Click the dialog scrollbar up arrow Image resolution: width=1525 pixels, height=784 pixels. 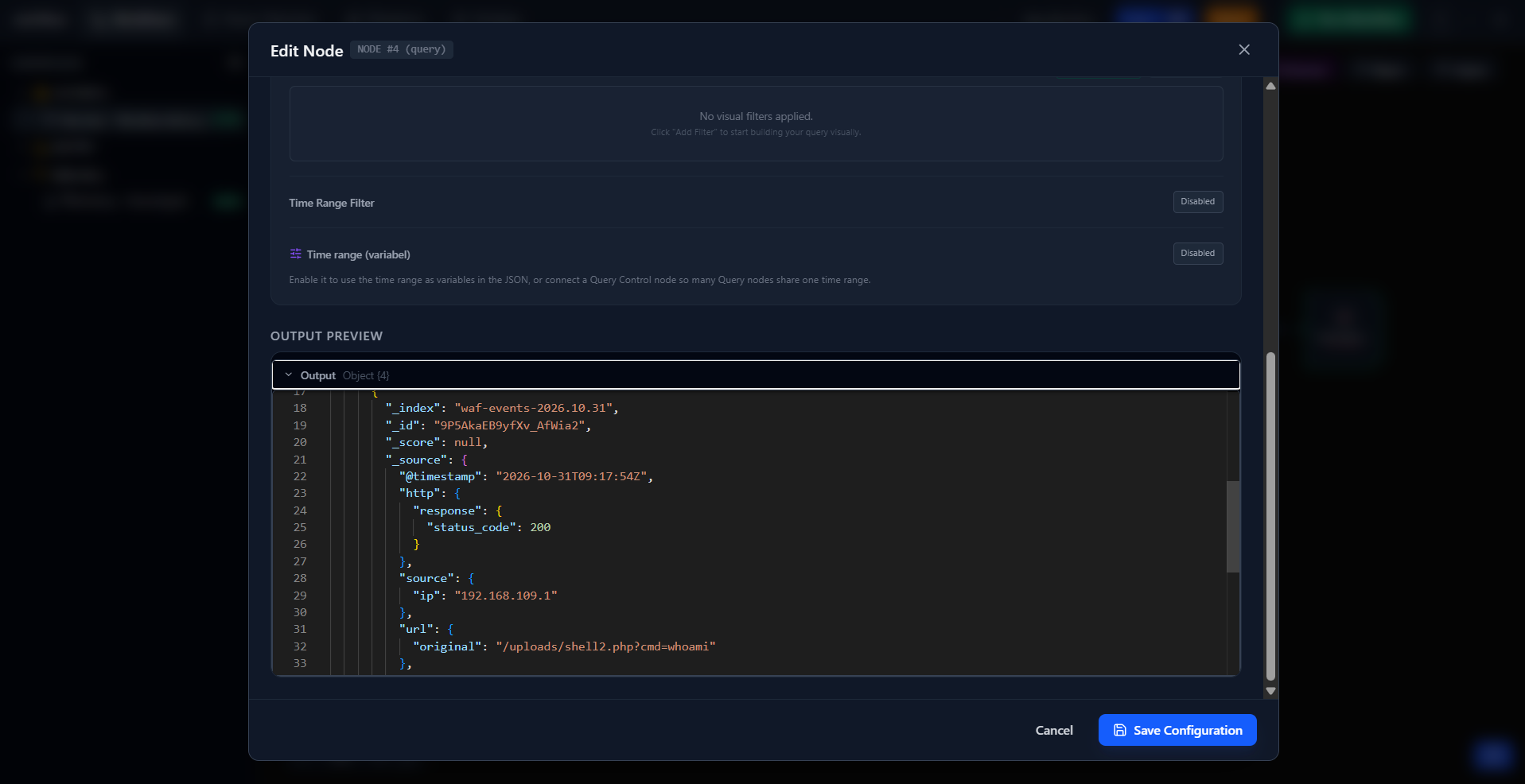point(1270,86)
